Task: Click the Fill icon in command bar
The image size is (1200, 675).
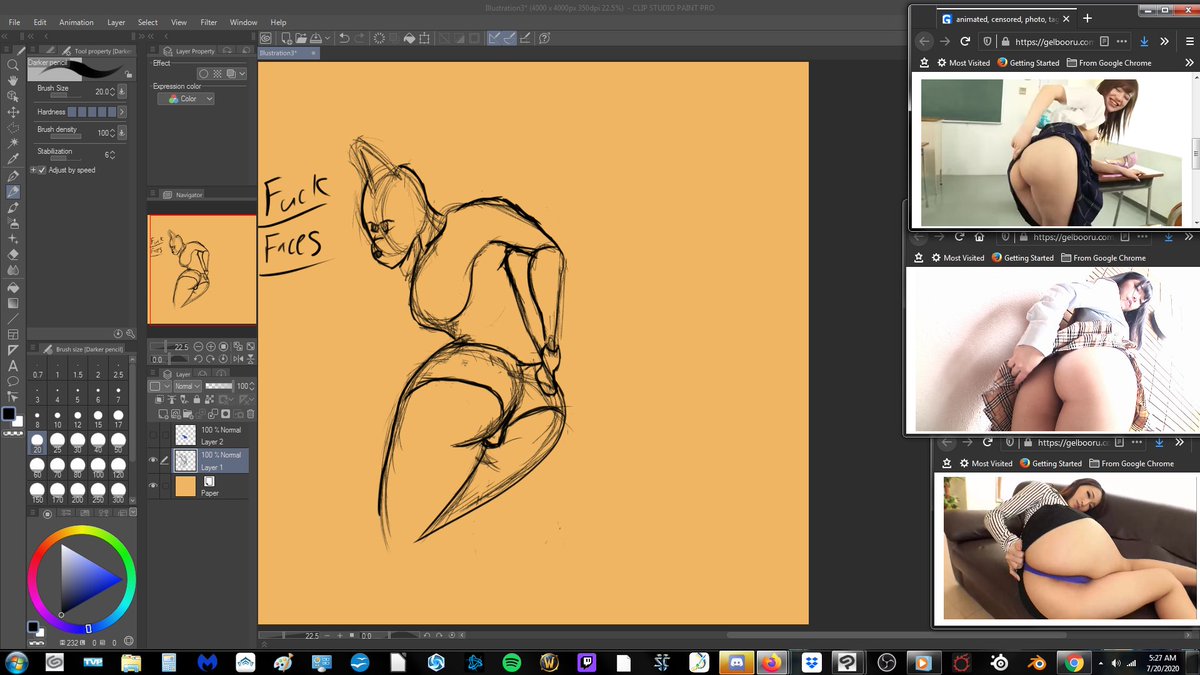Action: point(409,38)
